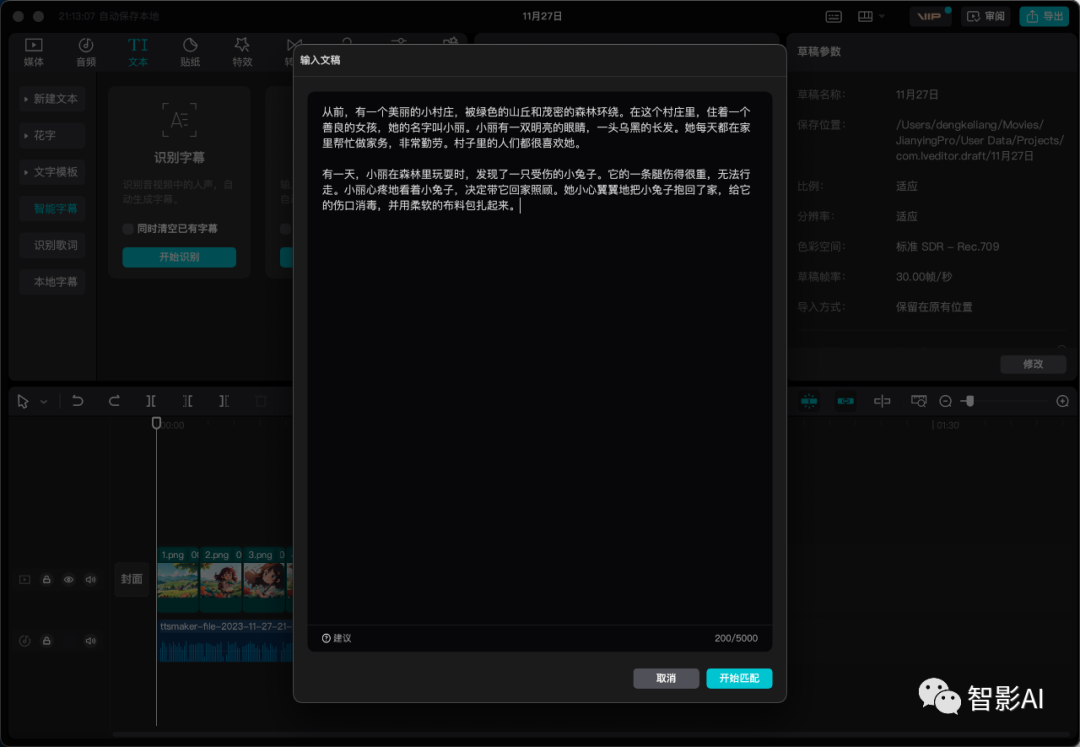Click the 审阅 review icon in the titlebar
1080x747 pixels.
(x=985, y=16)
